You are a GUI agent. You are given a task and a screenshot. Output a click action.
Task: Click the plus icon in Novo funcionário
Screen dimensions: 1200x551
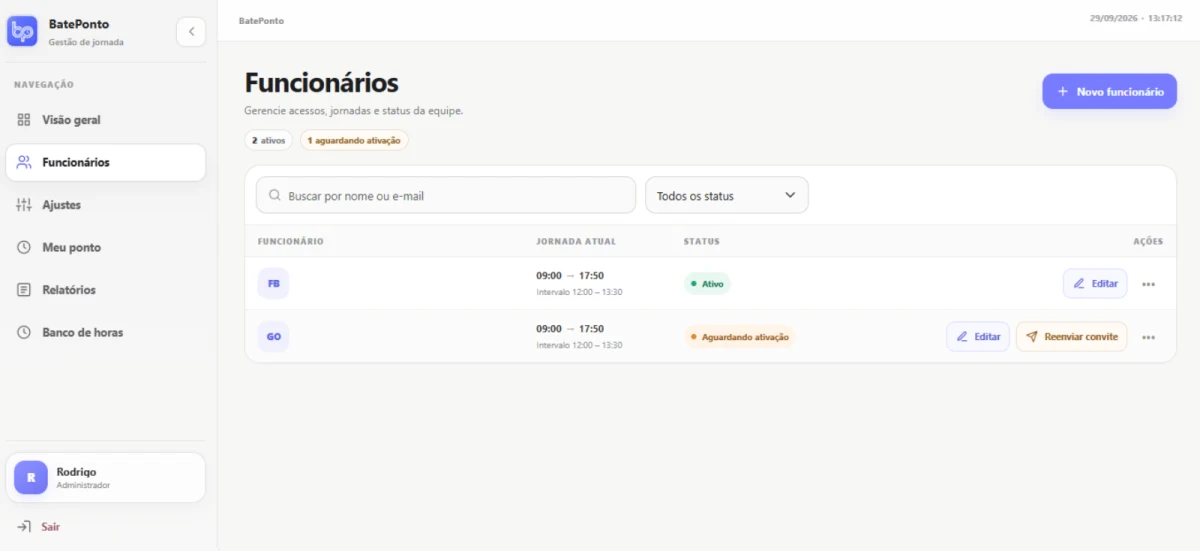pyautogui.click(x=1062, y=91)
